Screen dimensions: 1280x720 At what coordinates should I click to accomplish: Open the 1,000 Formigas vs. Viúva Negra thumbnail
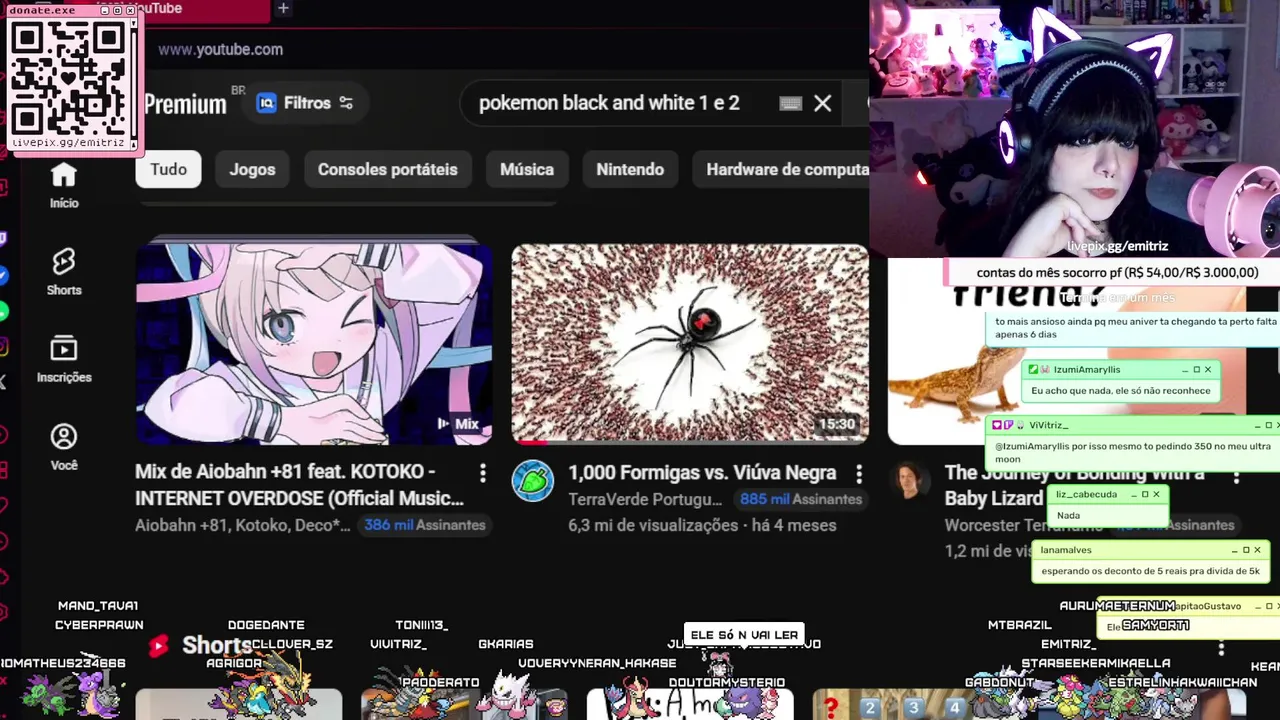(x=690, y=343)
